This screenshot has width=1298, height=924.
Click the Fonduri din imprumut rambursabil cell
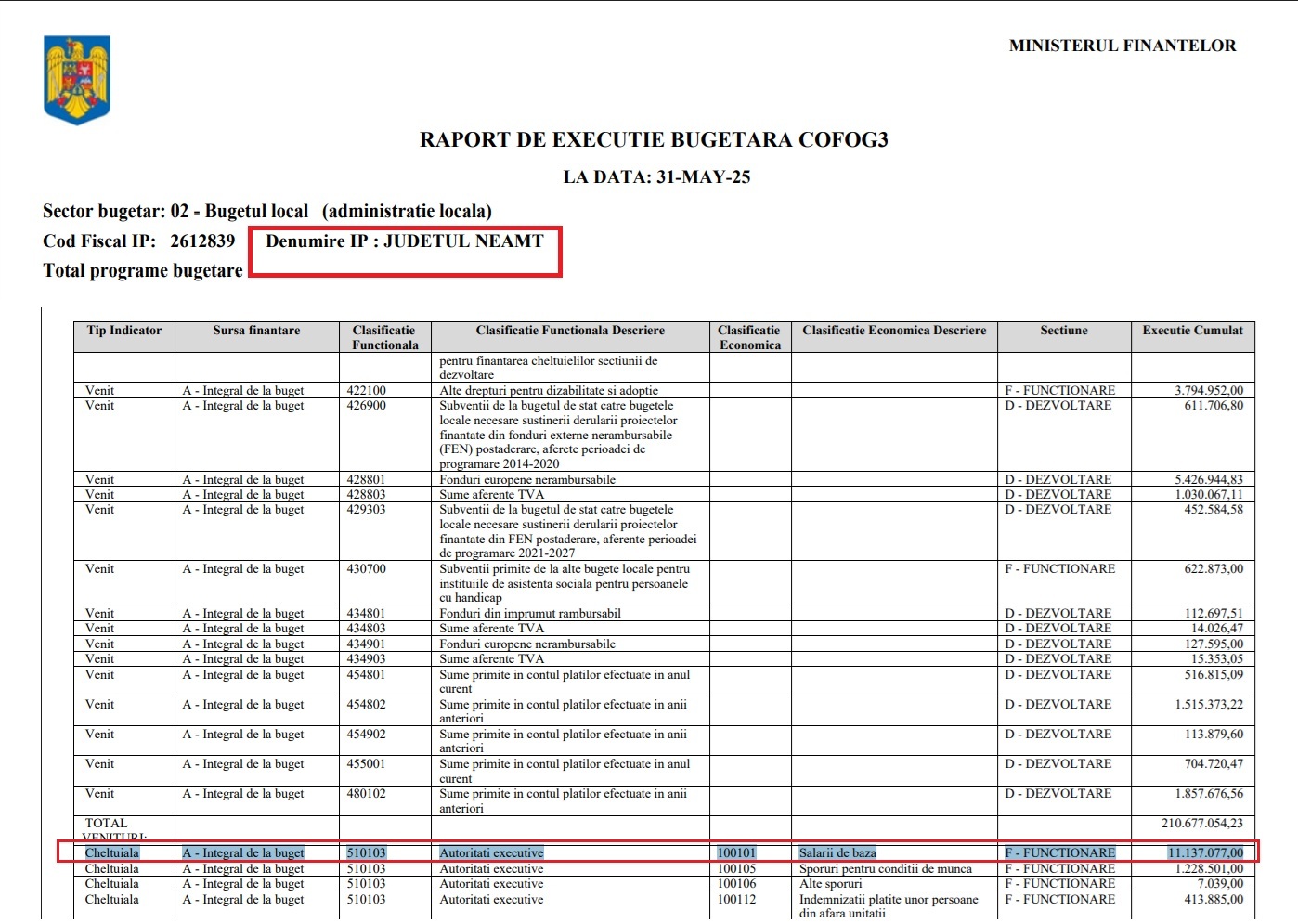pos(530,614)
